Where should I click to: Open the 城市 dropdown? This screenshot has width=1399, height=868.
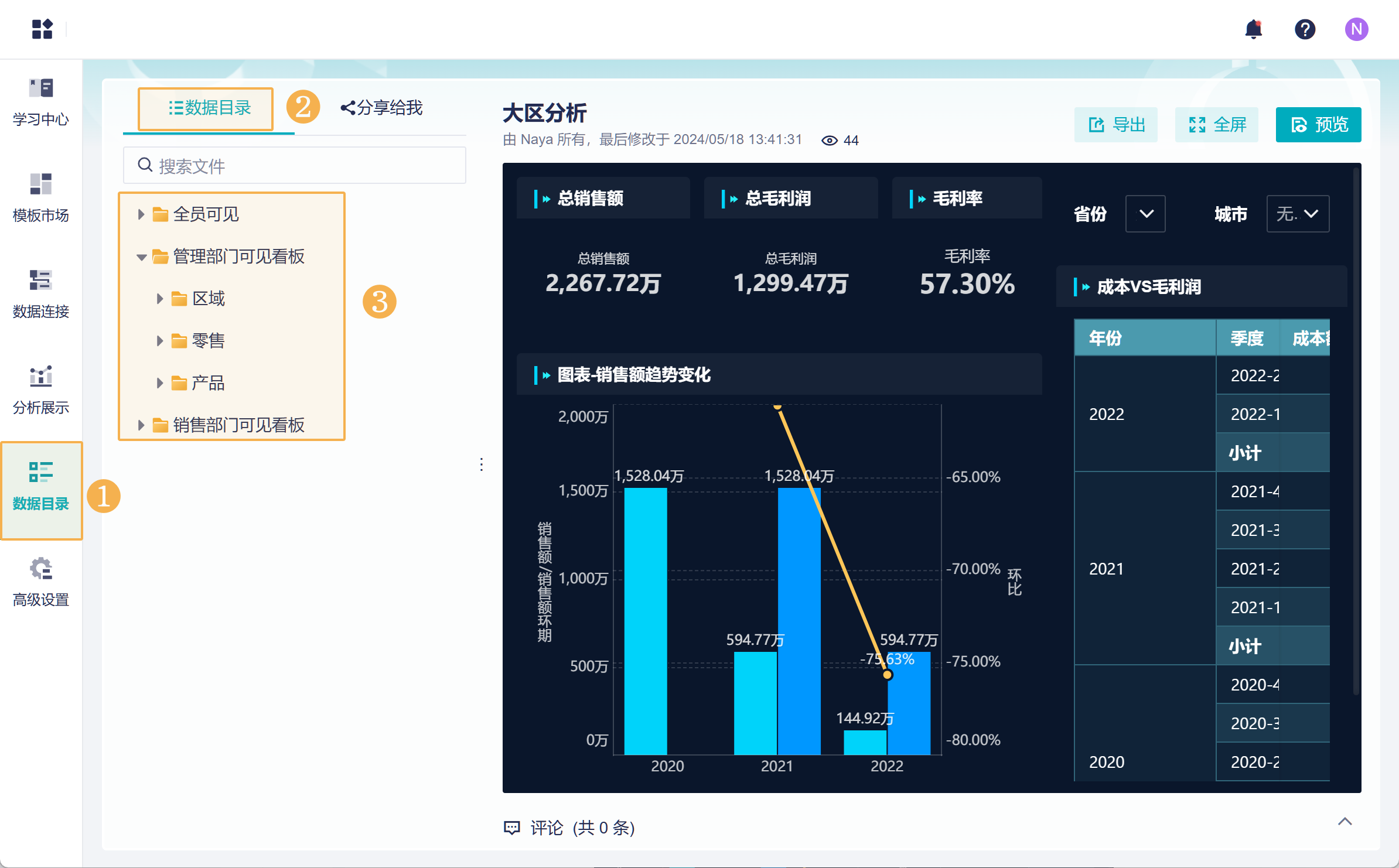pyautogui.click(x=1298, y=214)
